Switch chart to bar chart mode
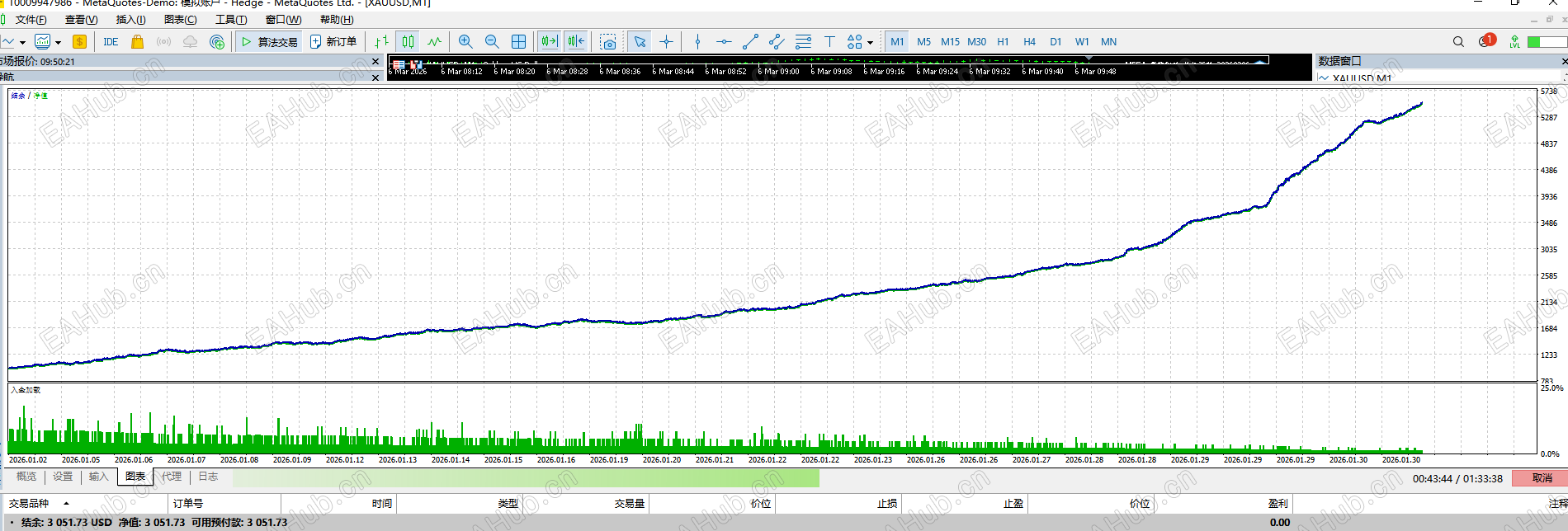Image resolution: width=1568 pixels, height=531 pixels. 381,41
